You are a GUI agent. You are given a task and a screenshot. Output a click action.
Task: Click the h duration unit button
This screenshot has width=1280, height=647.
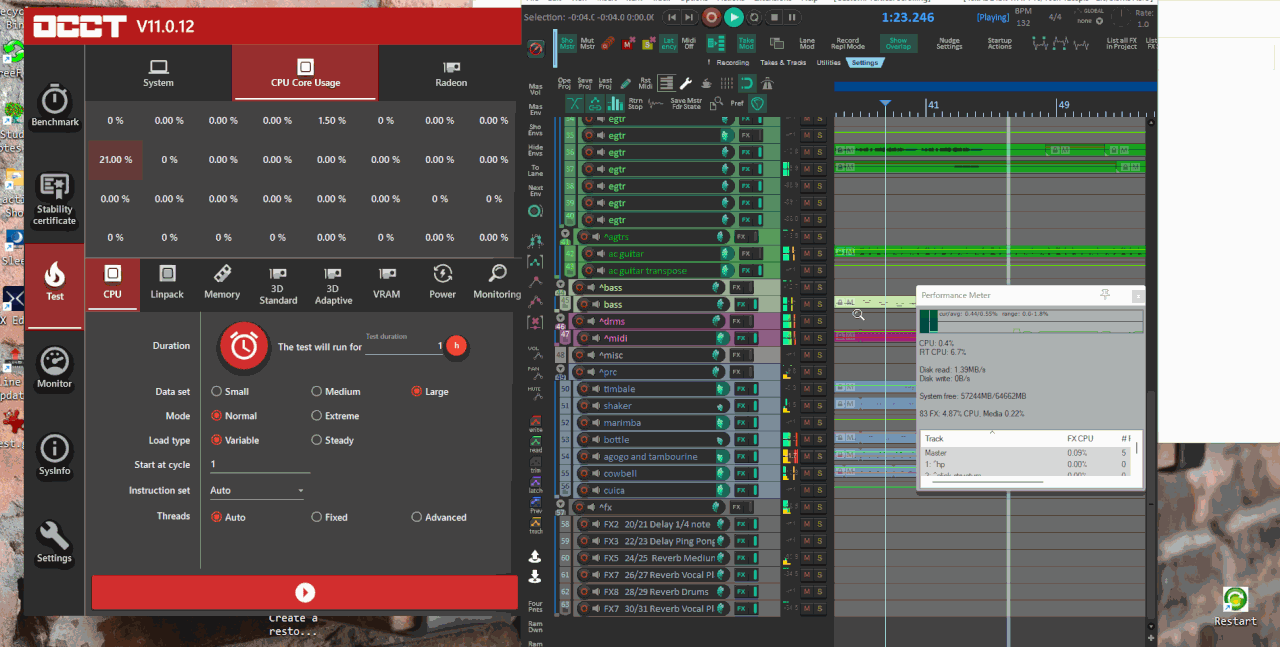456,346
